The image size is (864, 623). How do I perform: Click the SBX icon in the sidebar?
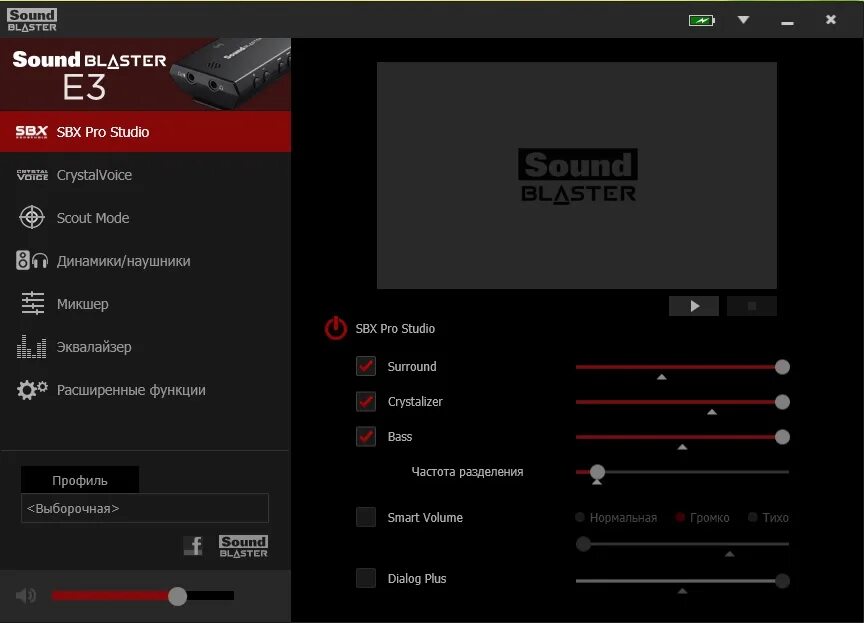(31, 132)
